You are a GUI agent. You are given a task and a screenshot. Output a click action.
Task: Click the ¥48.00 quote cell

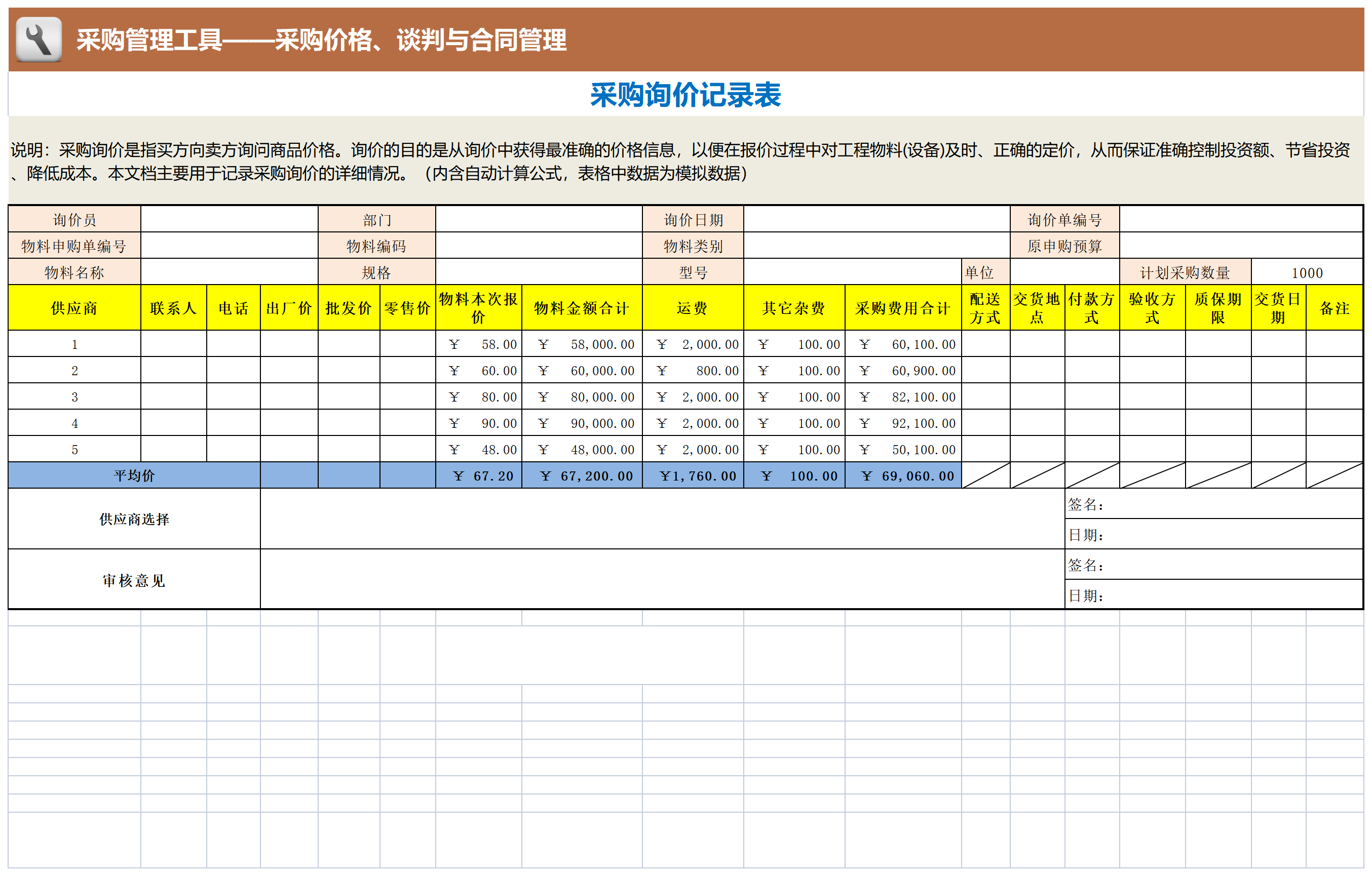pyautogui.click(x=479, y=449)
